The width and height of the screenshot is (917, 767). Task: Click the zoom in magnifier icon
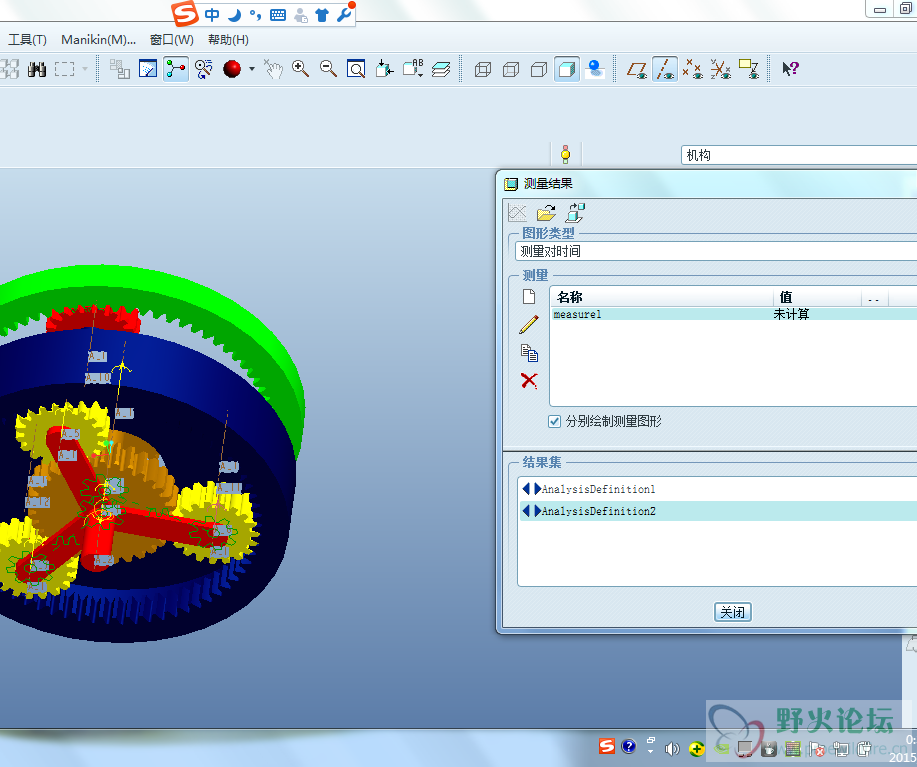coord(300,69)
